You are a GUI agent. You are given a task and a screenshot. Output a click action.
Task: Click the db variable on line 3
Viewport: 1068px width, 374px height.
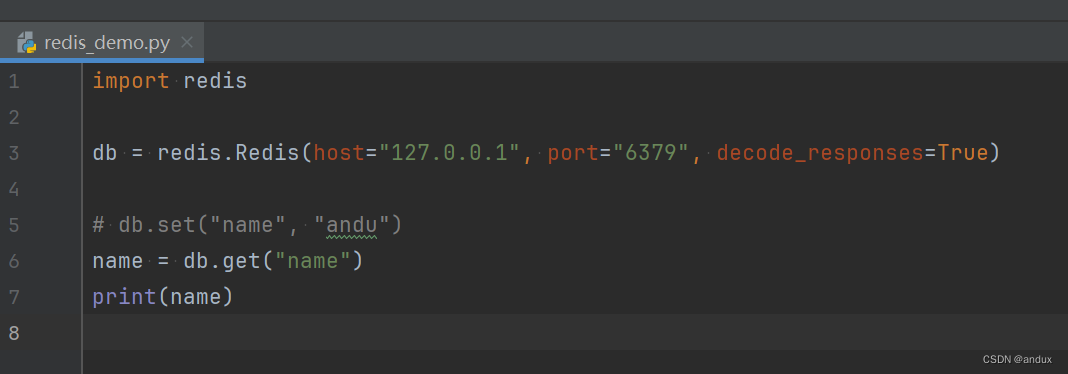(105, 153)
